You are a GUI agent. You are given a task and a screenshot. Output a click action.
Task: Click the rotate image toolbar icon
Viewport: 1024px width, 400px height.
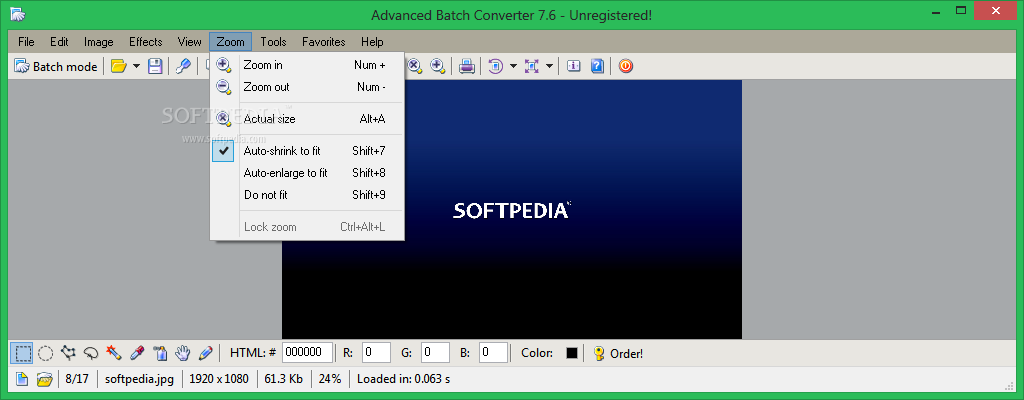[496, 66]
